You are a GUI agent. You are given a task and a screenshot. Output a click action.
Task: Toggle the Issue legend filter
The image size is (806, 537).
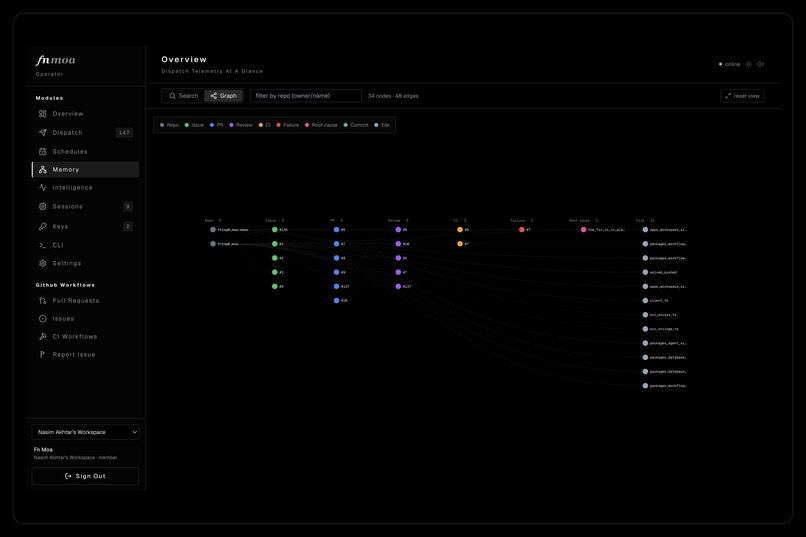click(x=194, y=125)
